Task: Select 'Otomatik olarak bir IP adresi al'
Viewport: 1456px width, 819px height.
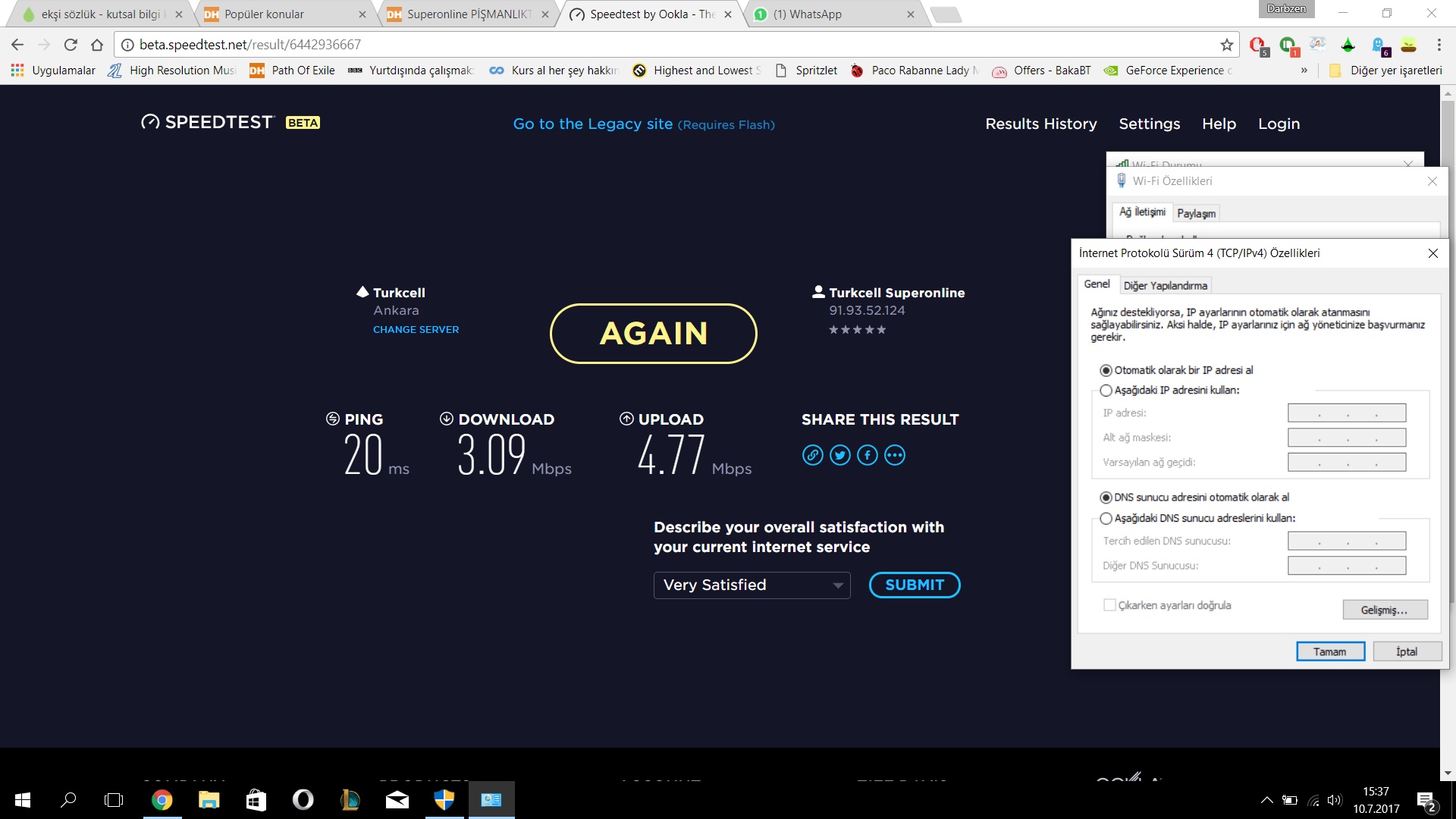Action: 1176,370
